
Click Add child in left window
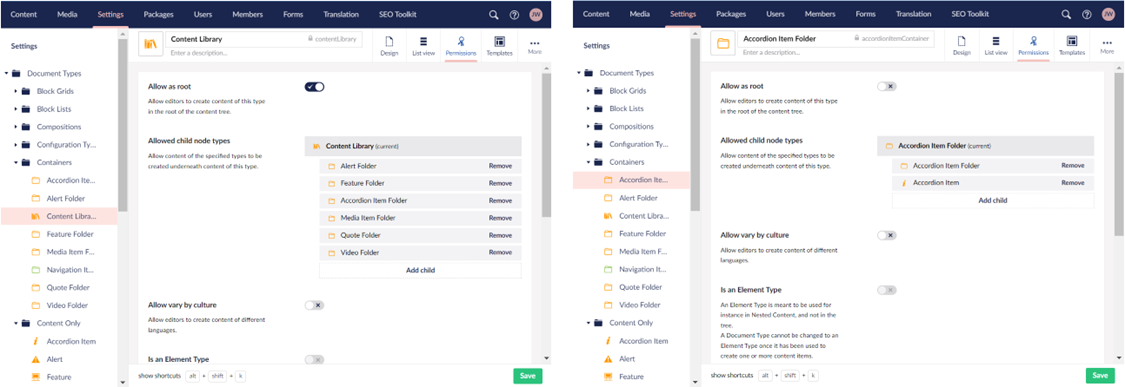420,271
